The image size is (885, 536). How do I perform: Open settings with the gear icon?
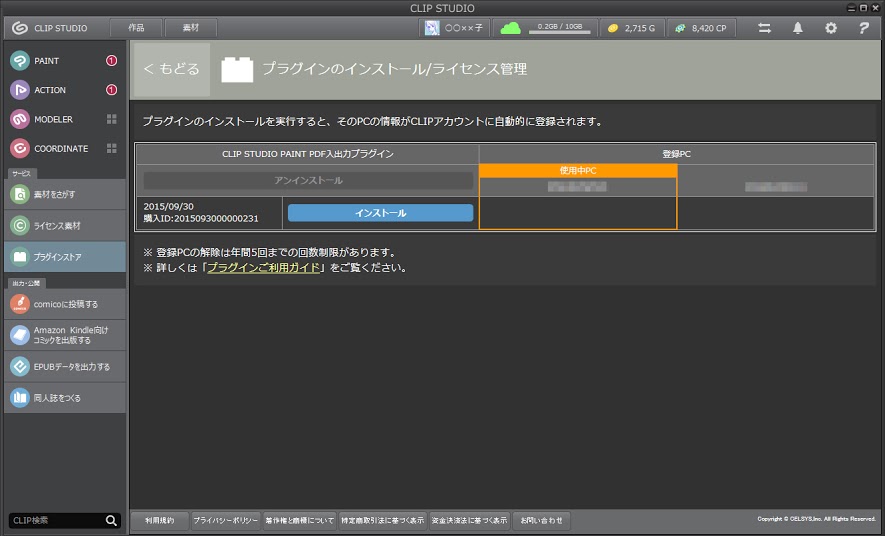click(x=831, y=28)
